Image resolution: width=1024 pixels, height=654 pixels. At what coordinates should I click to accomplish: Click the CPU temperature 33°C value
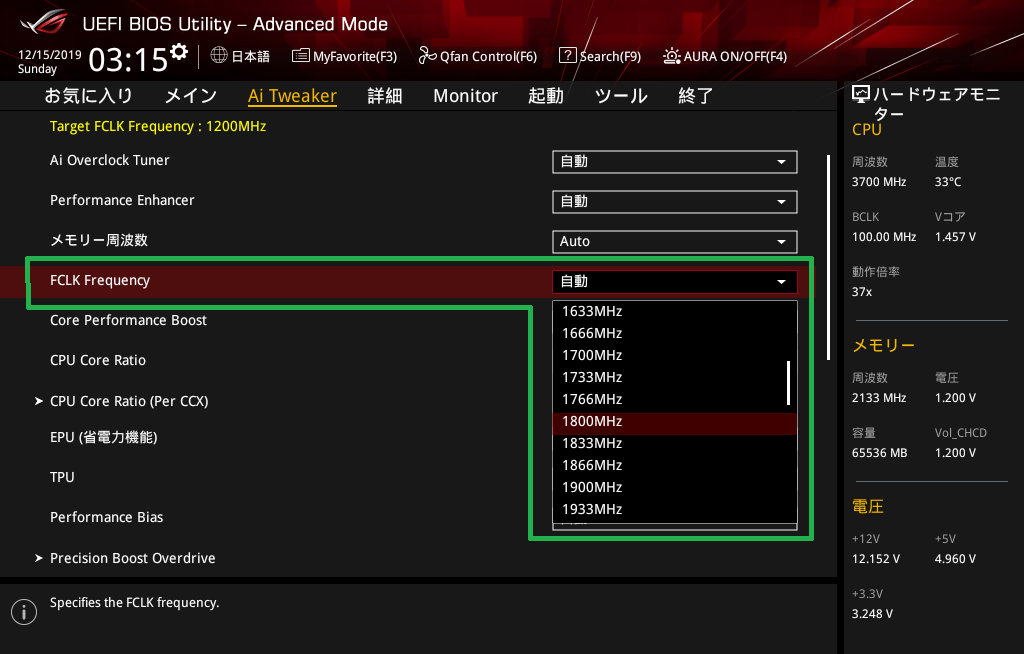(948, 182)
